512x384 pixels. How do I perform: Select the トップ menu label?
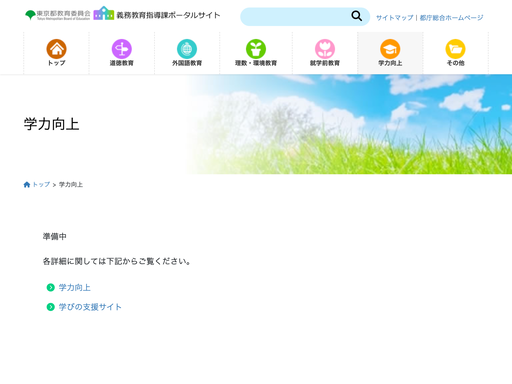(56, 63)
